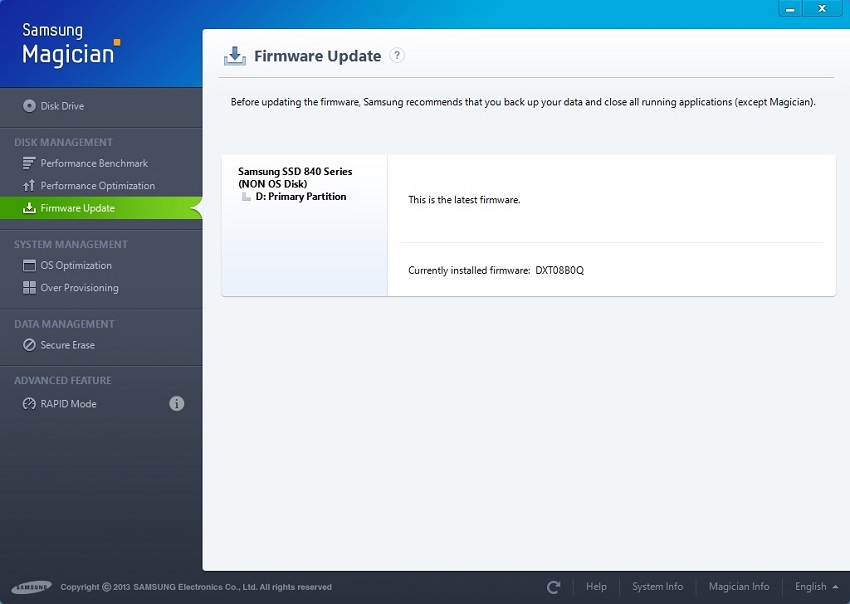Click the Disk Drive section header
The width and height of the screenshot is (850, 604).
click(58, 106)
